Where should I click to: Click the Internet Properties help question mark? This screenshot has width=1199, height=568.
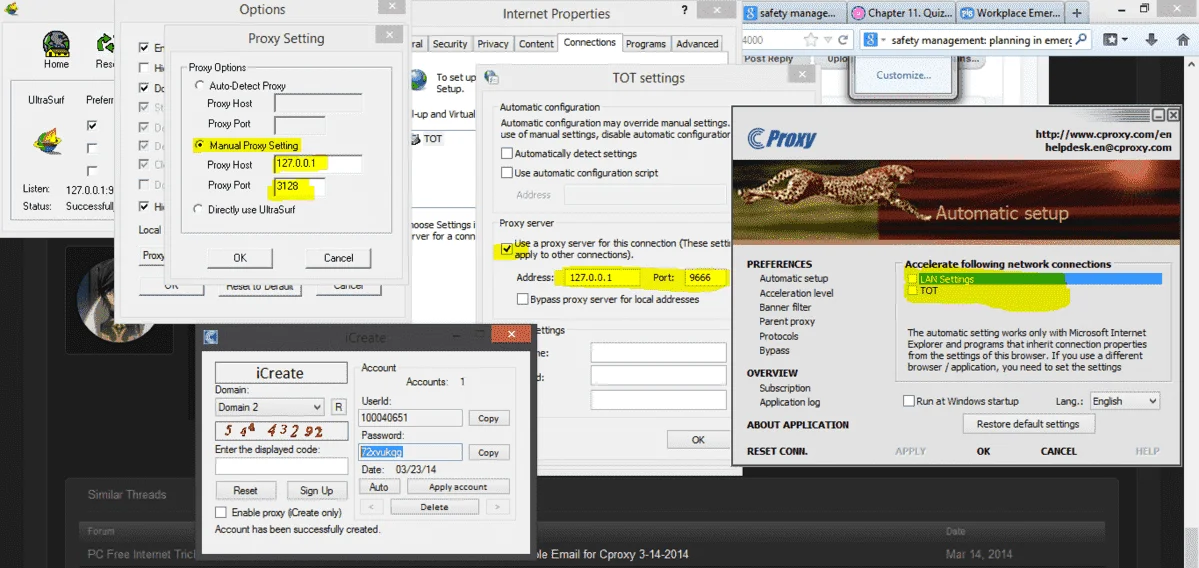point(684,11)
